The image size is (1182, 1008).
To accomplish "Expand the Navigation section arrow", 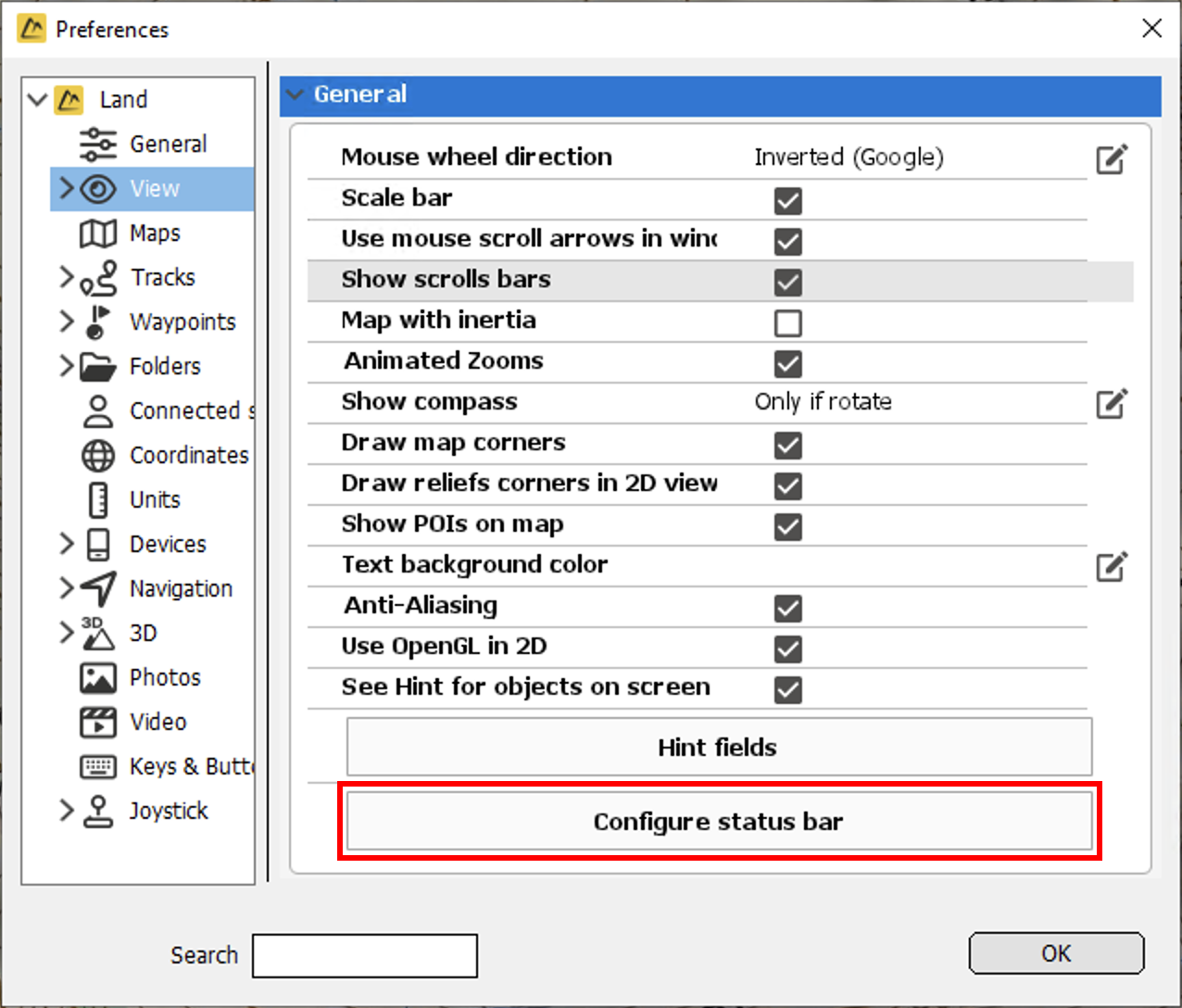I will pyautogui.click(x=66, y=588).
